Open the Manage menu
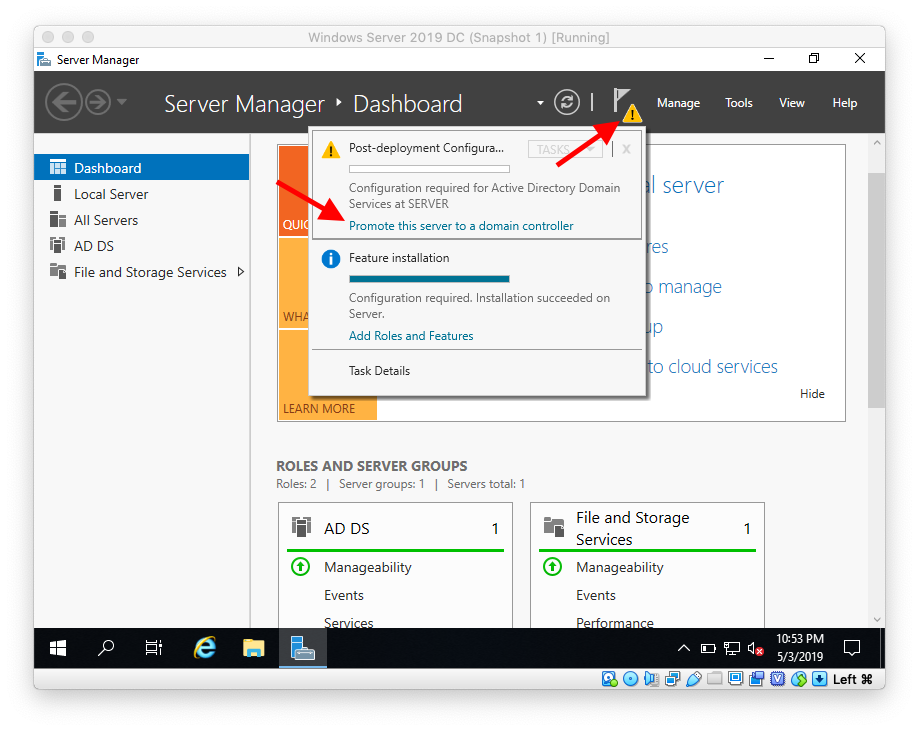Screen dimensions: 919x731 [x=678, y=102]
